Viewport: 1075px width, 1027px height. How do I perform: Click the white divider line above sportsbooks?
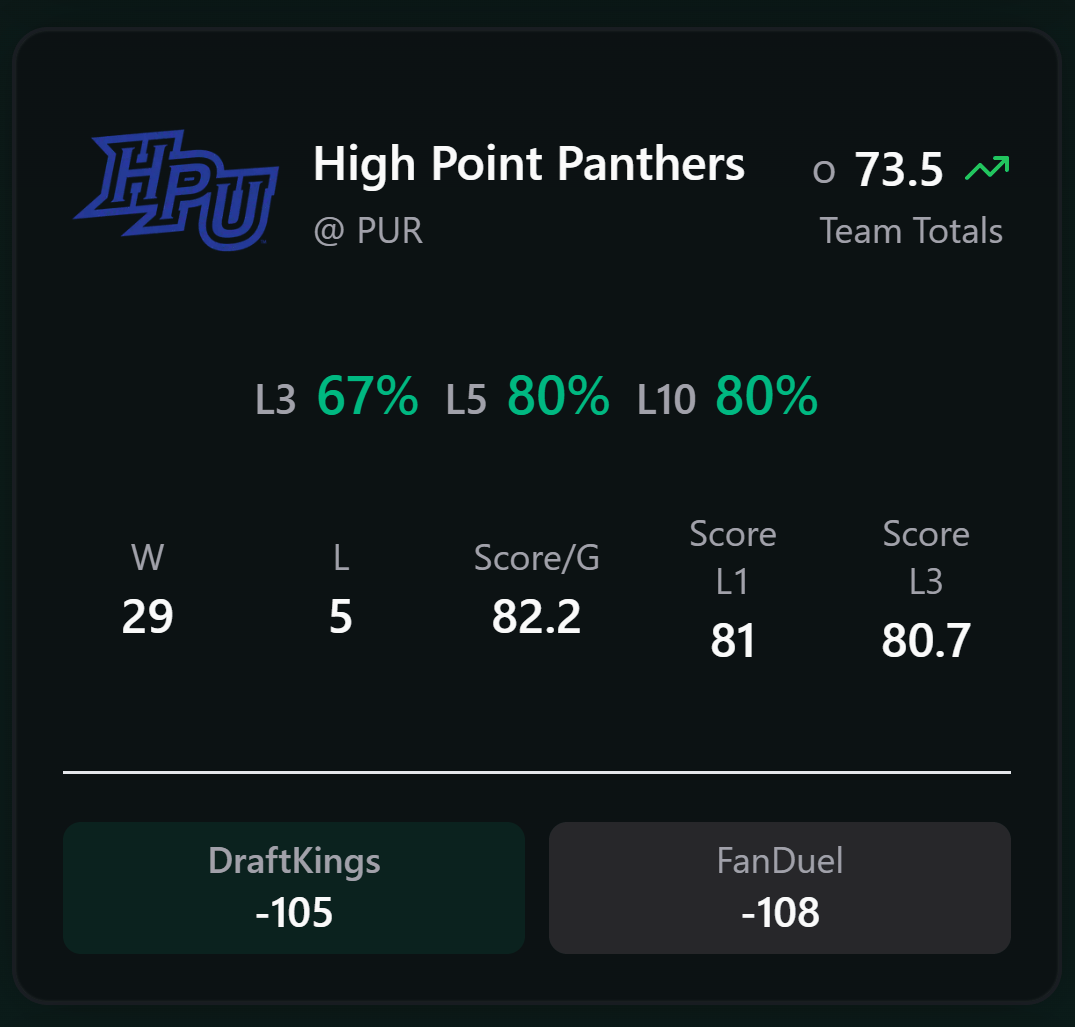click(537, 772)
